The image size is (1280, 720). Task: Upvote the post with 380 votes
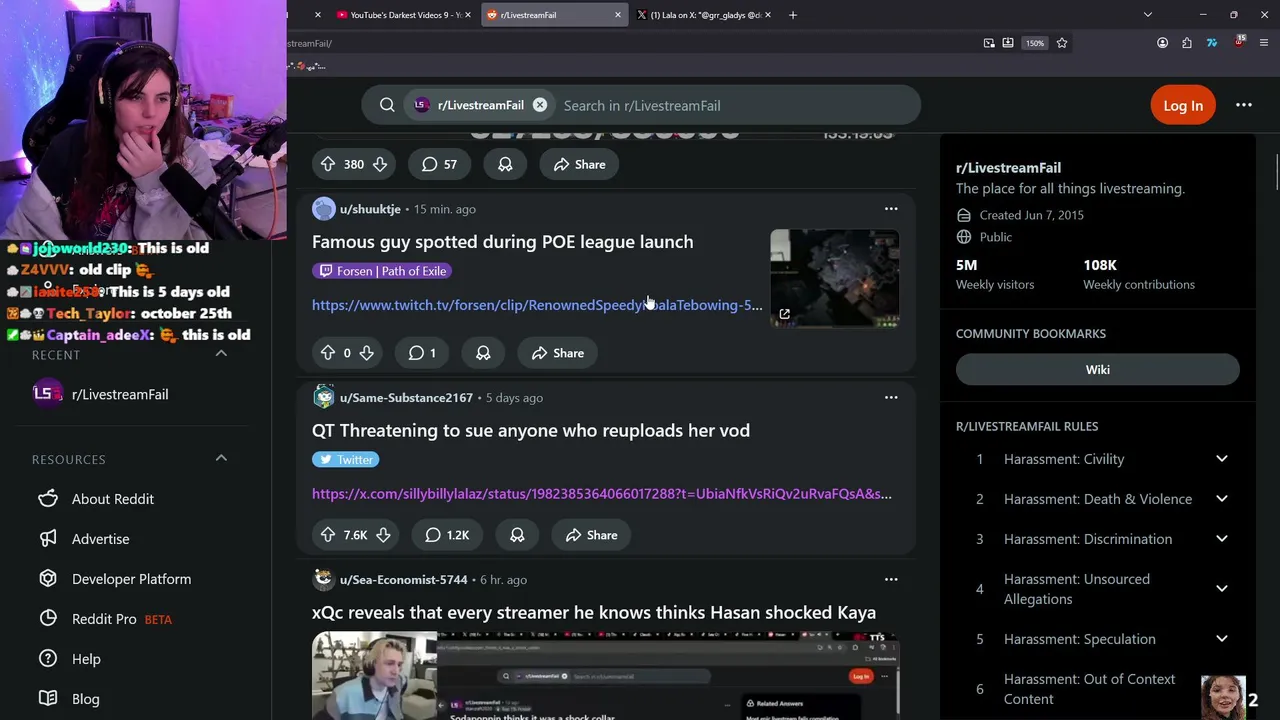click(x=328, y=164)
